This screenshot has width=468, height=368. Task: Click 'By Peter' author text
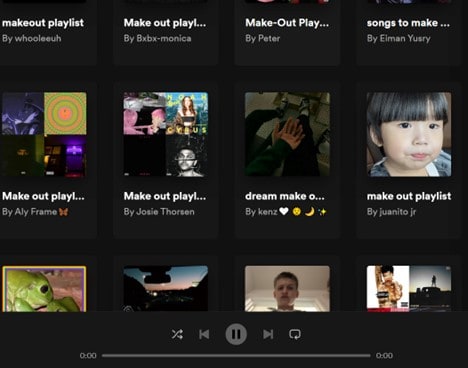tap(263, 38)
